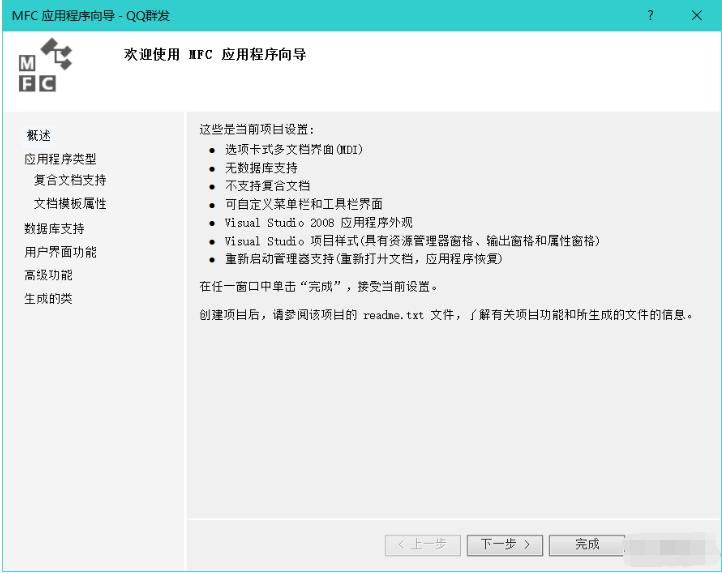Click the 选项卡式多文档界面(MDI) setting line
The image size is (722, 574).
[294, 150]
